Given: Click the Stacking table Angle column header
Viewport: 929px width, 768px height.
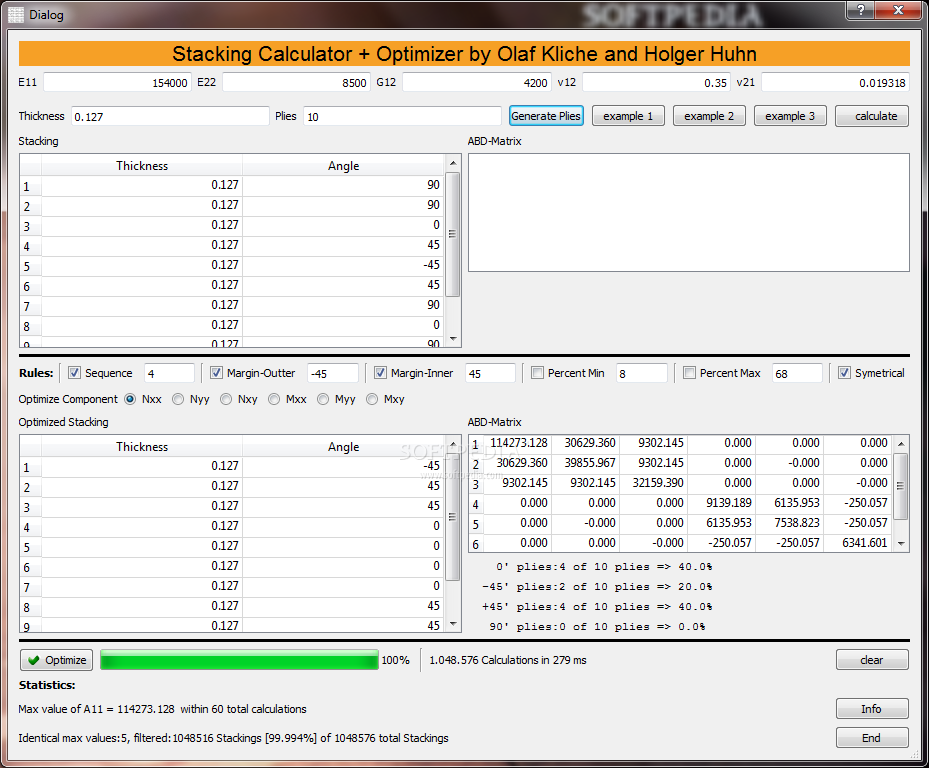Looking at the screenshot, I should pyautogui.click(x=344, y=166).
